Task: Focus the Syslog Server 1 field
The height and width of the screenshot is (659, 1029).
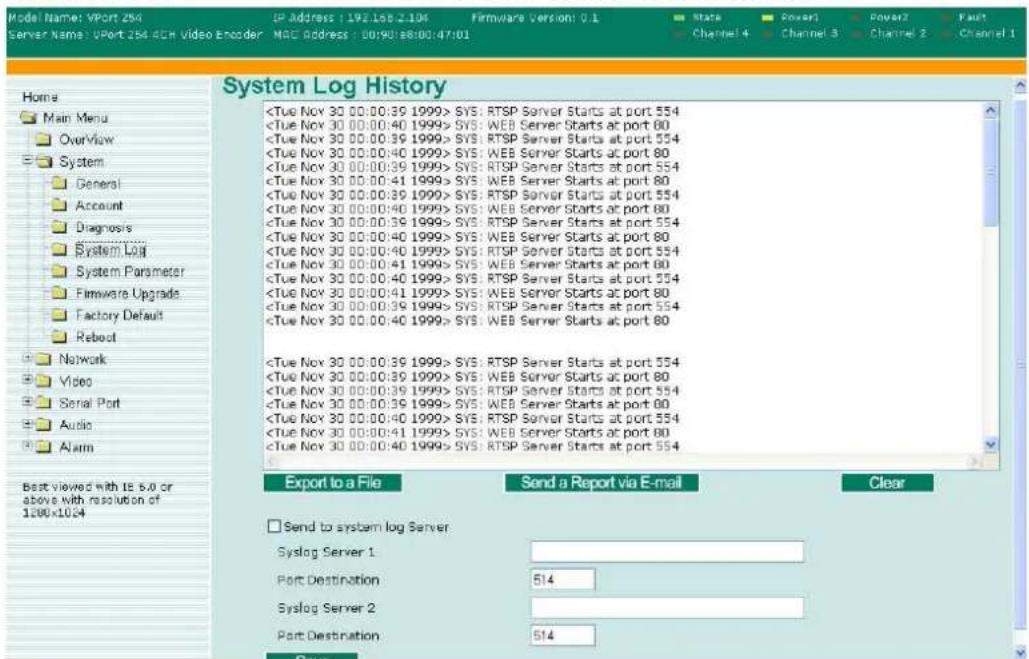Action: tap(667, 551)
